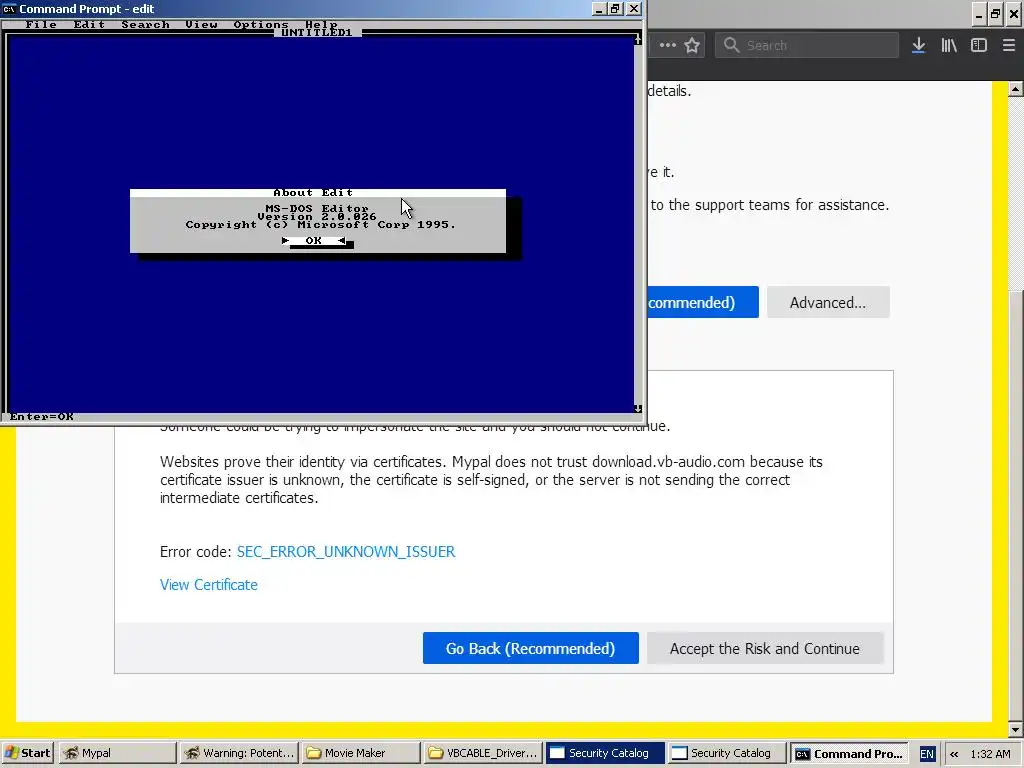The width and height of the screenshot is (1024, 768).
Task: Open the browser Library icon
Action: (x=949, y=45)
